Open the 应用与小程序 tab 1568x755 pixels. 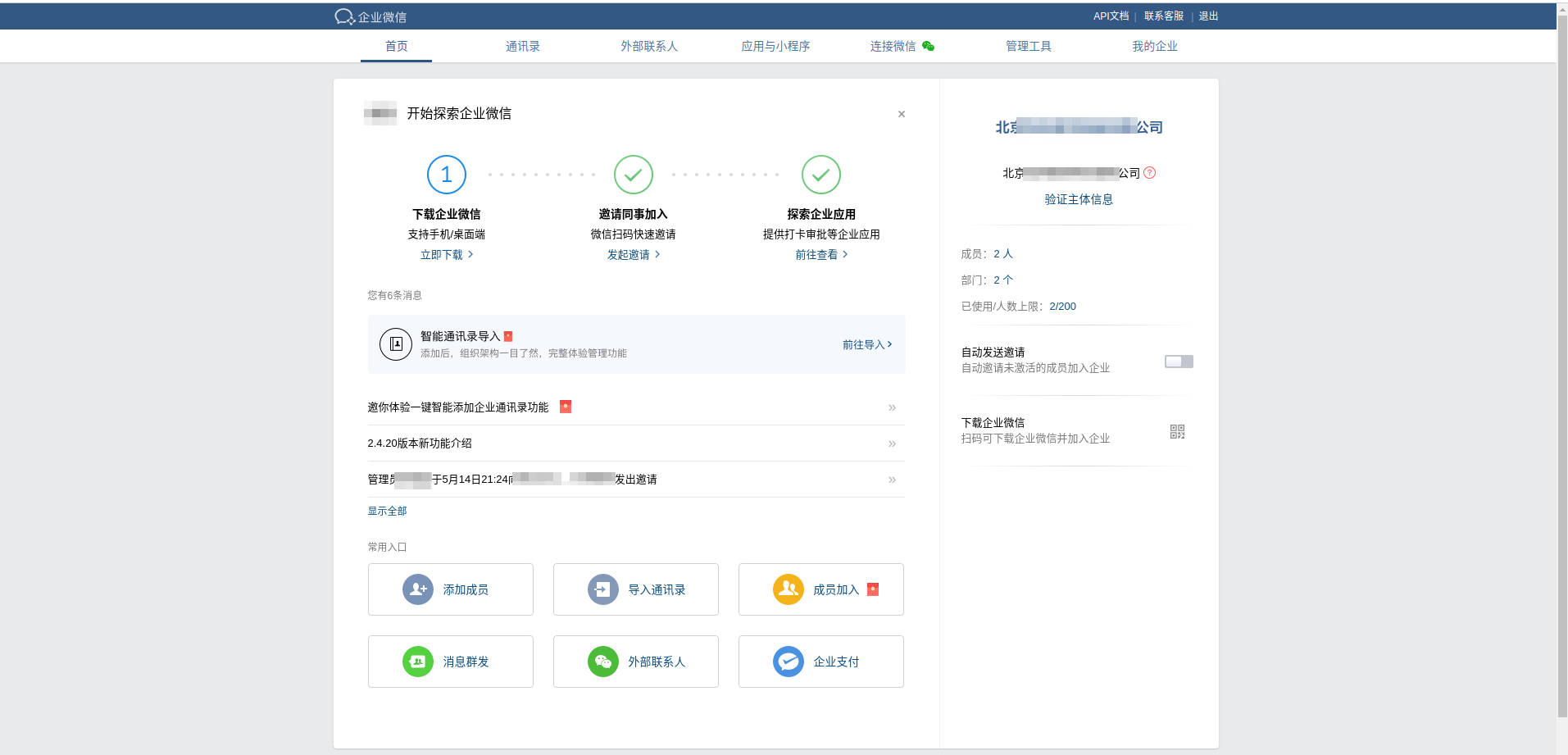(775, 46)
